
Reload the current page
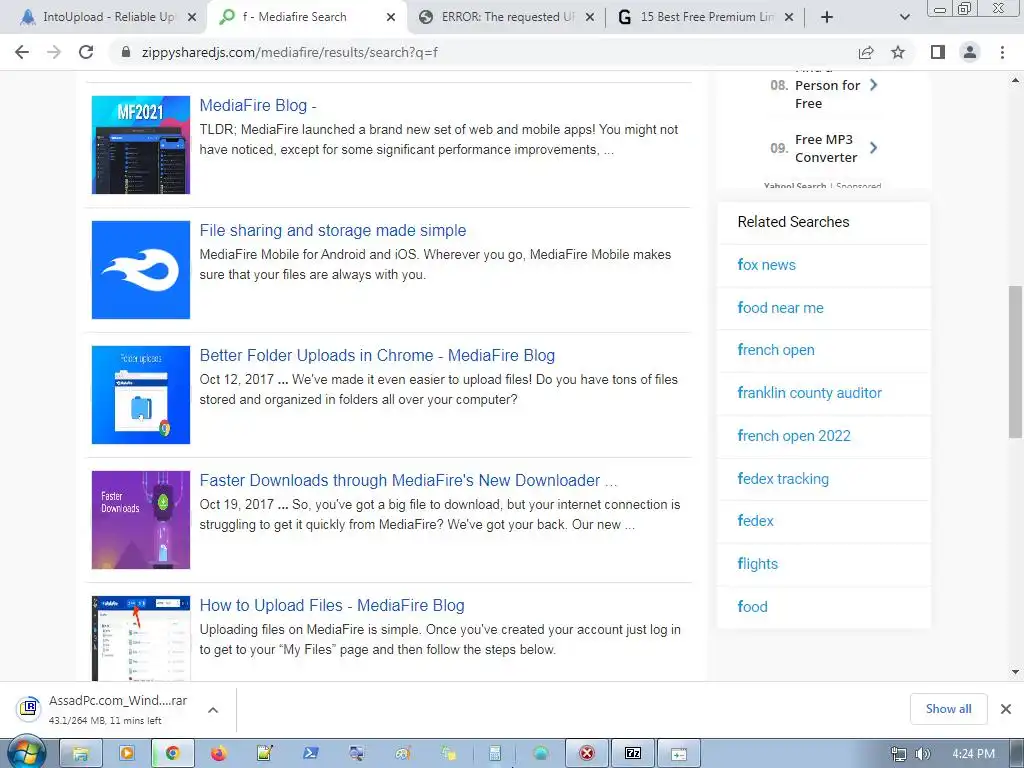(86, 52)
